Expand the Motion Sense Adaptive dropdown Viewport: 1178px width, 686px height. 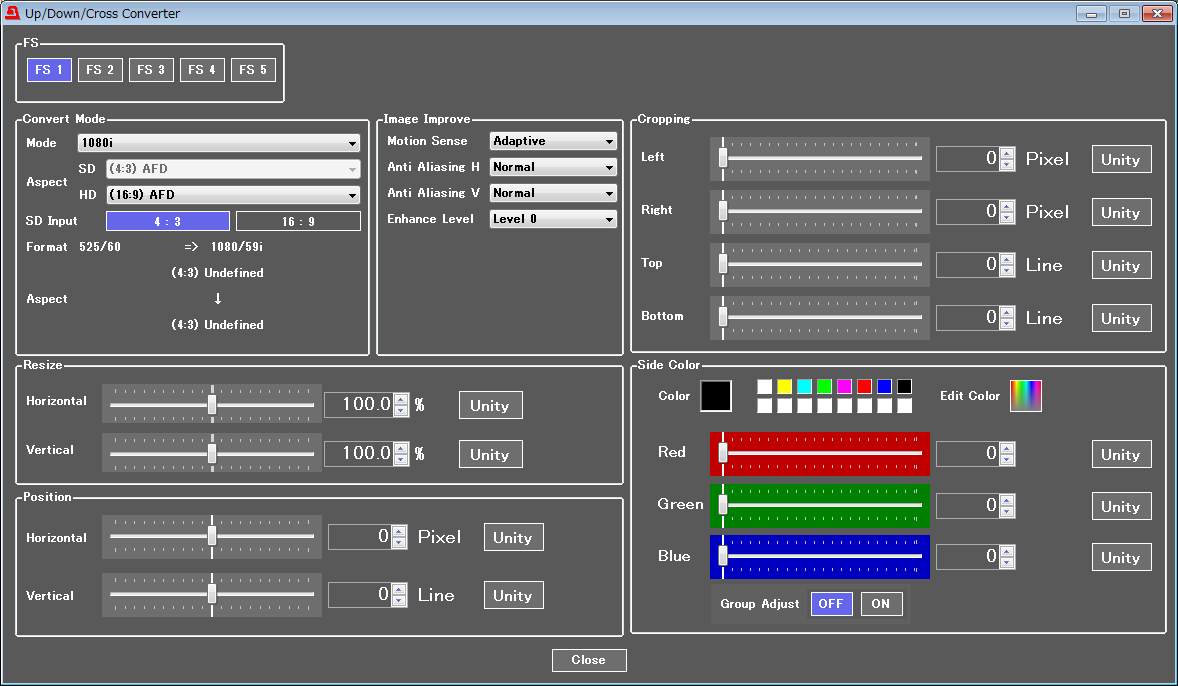pyautogui.click(x=553, y=142)
